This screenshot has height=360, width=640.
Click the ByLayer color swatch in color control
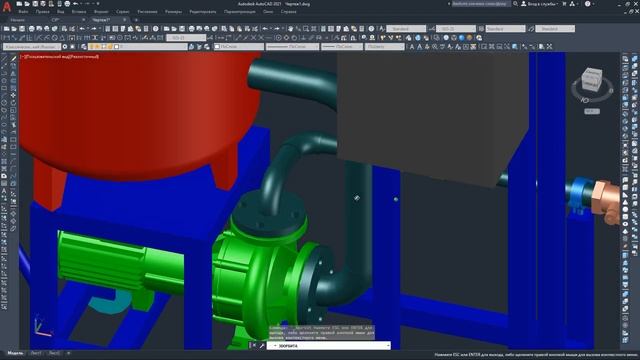tap(217, 47)
